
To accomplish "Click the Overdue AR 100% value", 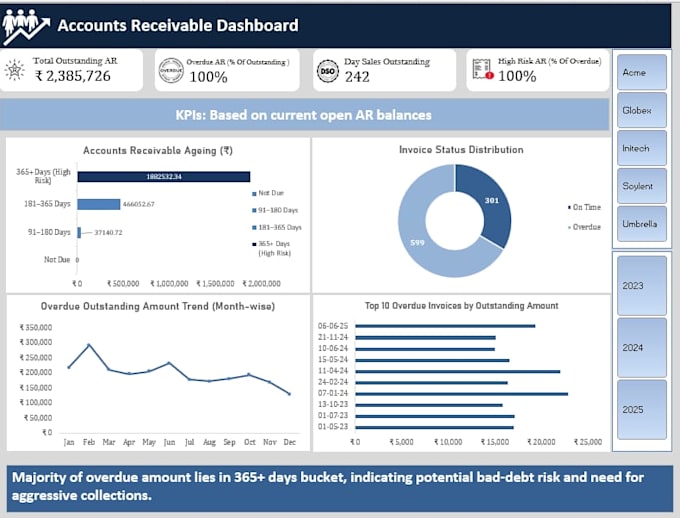I will click(x=208, y=77).
